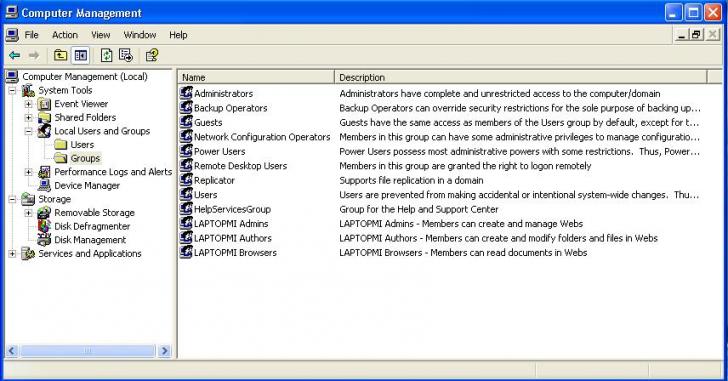Expand the Services and Applications node
728x381 pixels.
tap(13, 254)
